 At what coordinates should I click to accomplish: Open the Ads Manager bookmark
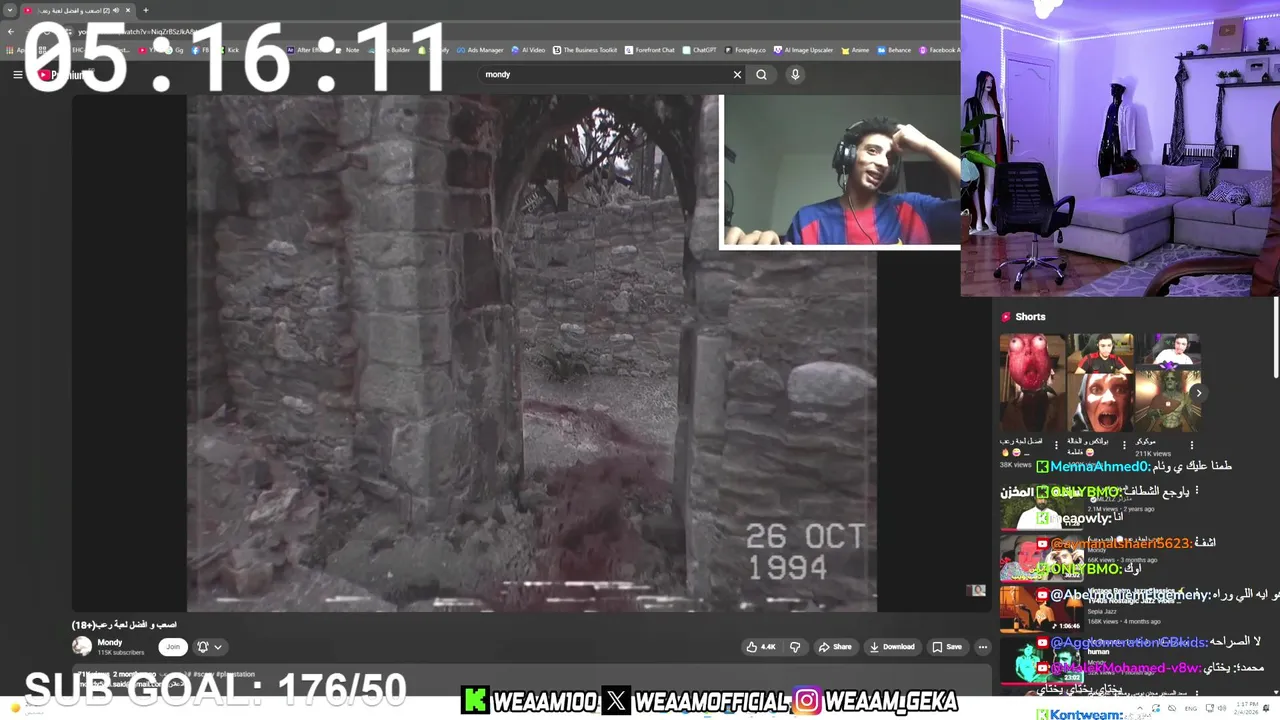(480, 50)
